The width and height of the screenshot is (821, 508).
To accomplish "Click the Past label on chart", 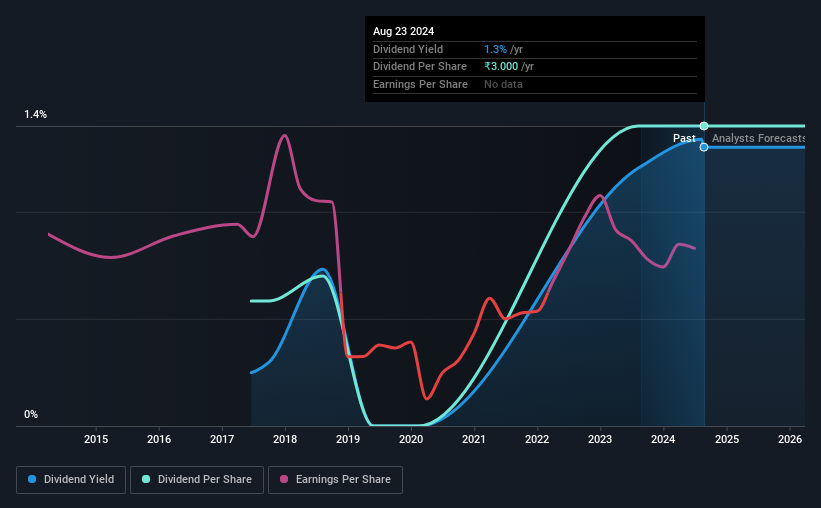I will [684, 138].
